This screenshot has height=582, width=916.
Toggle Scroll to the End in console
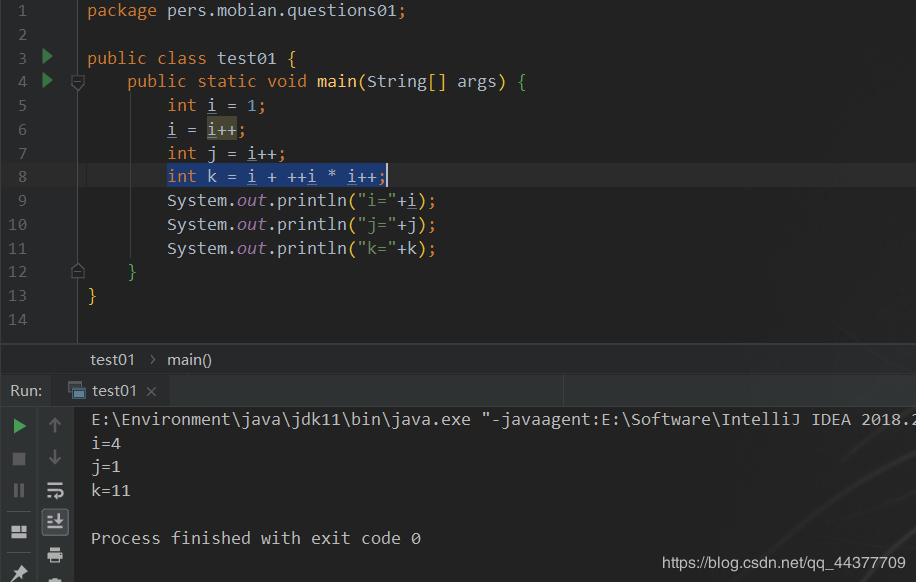(x=55, y=521)
